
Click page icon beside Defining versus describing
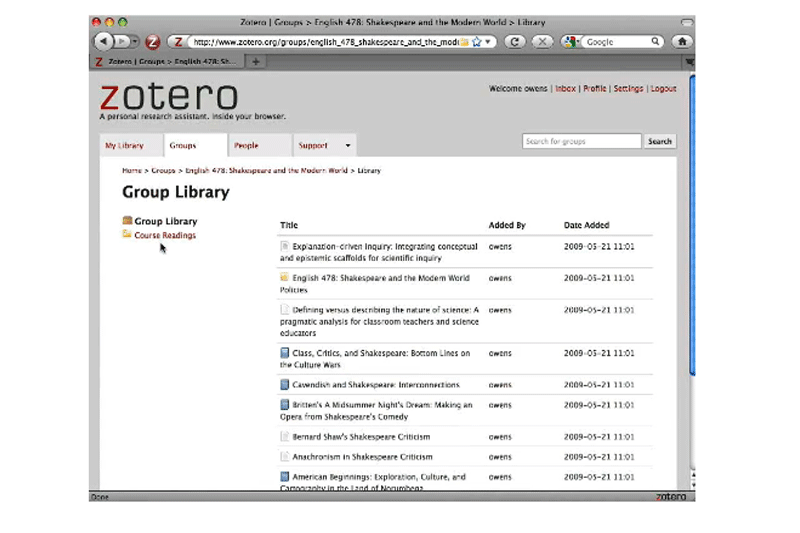(x=285, y=309)
